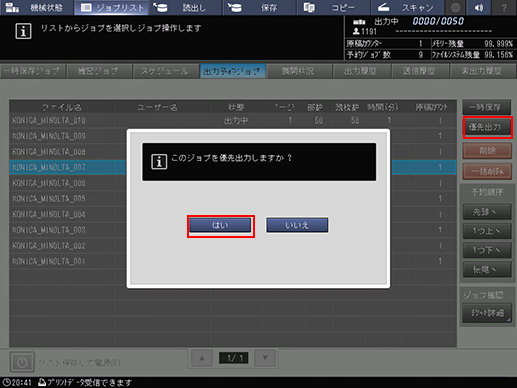
Task: Click the 削除 delete button
Action: coord(487,151)
